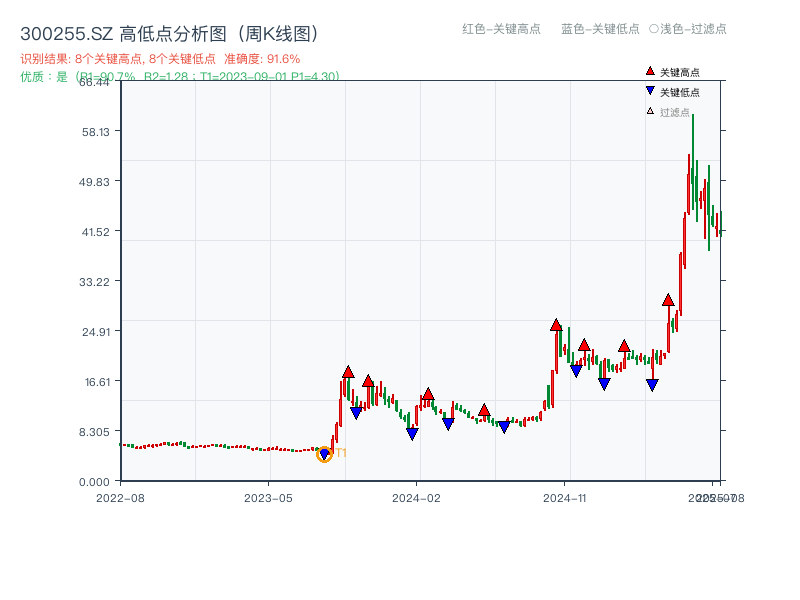Select the red key-high triangle at 24.91 level
The width and height of the screenshot is (800, 600).
coord(556,325)
